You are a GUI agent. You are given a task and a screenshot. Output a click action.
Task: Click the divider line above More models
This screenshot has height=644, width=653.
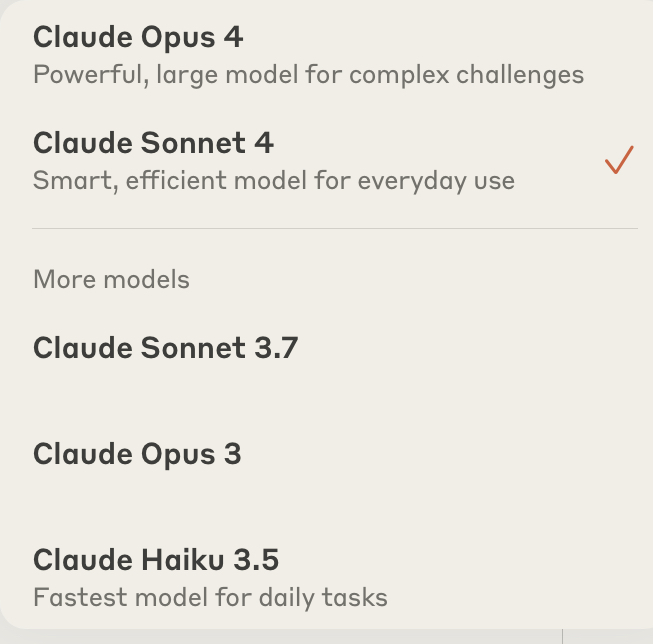point(335,228)
